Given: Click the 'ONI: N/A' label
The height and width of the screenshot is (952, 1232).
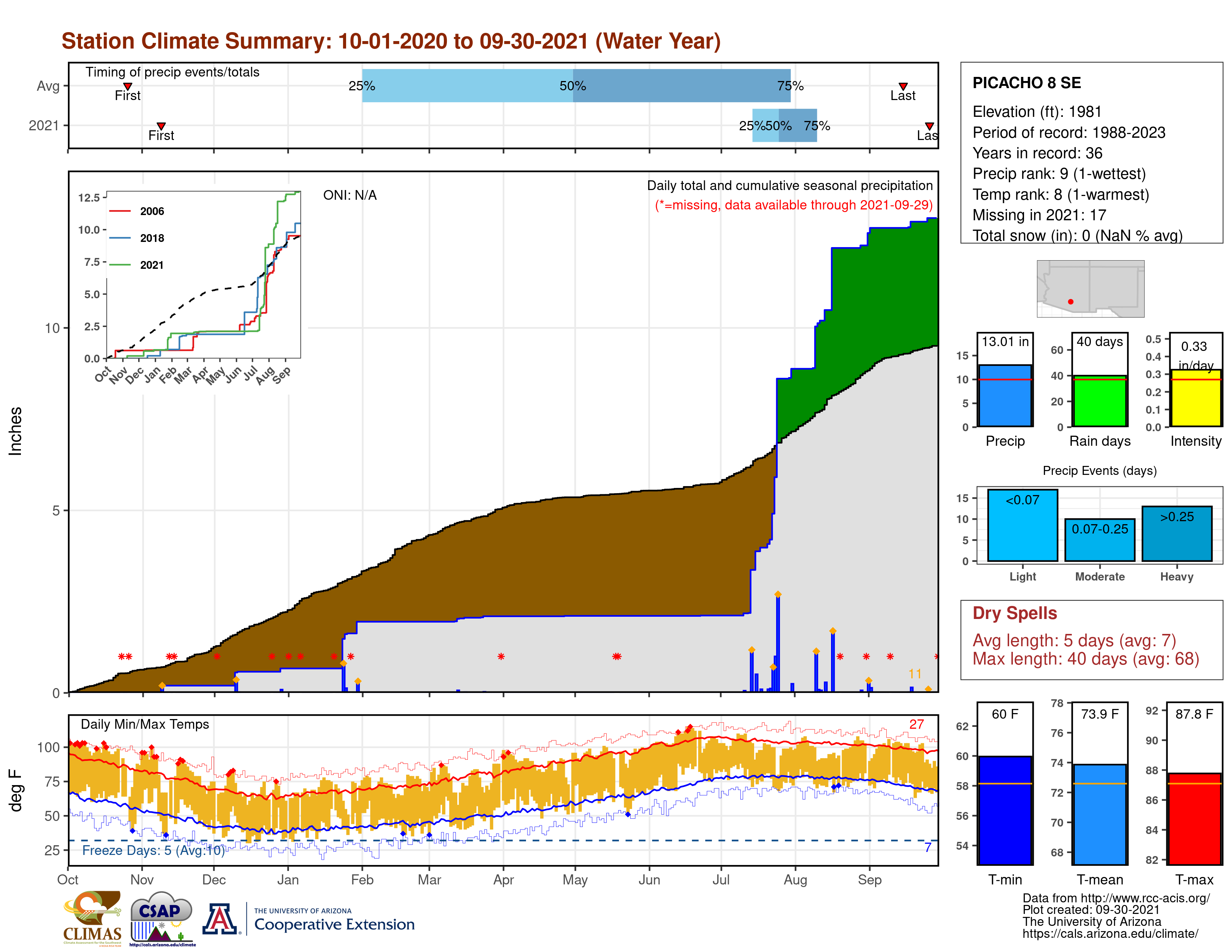Looking at the screenshot, I should click(350, 195).
